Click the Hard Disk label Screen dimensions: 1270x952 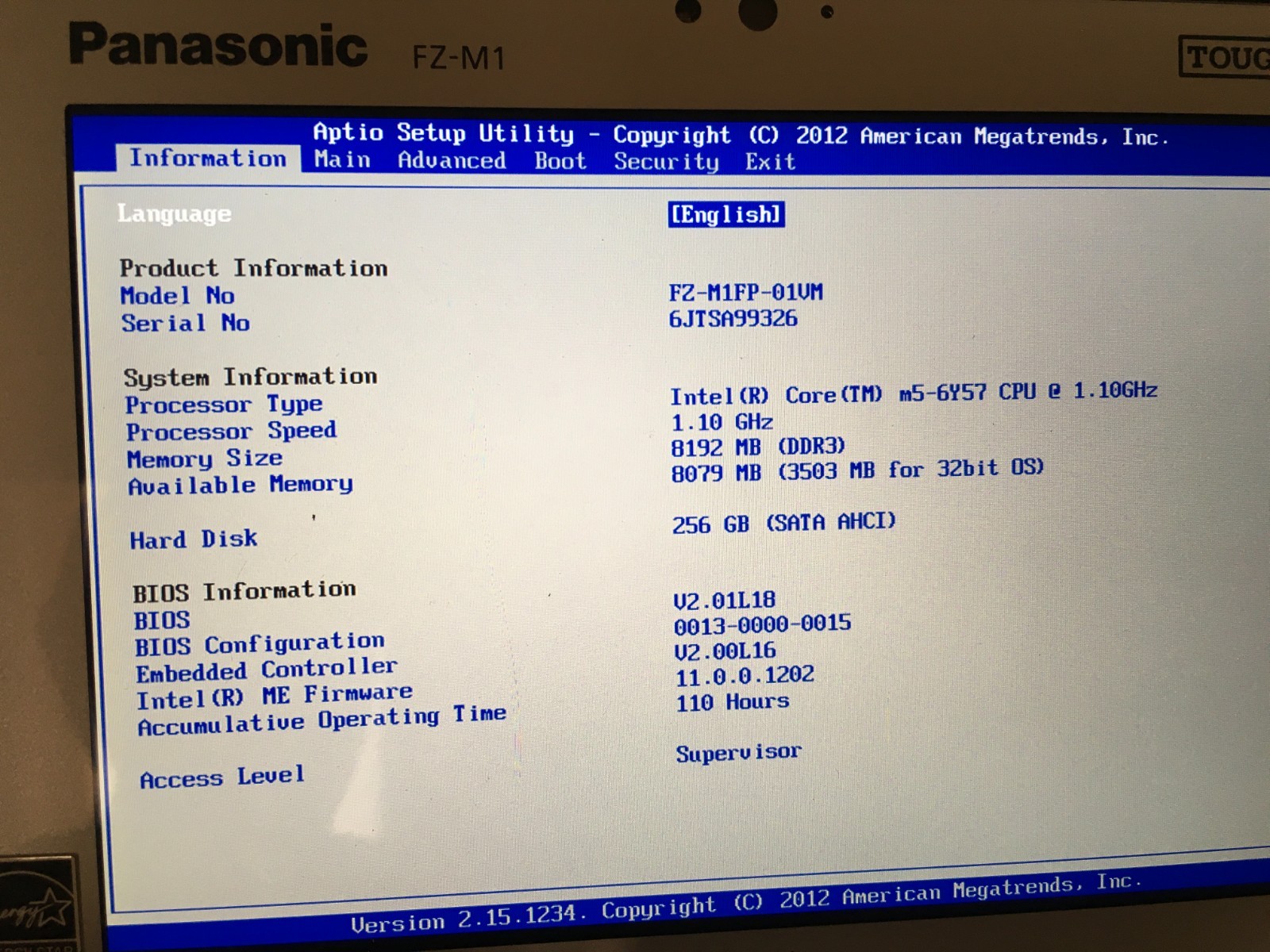(x=194, y=539)
